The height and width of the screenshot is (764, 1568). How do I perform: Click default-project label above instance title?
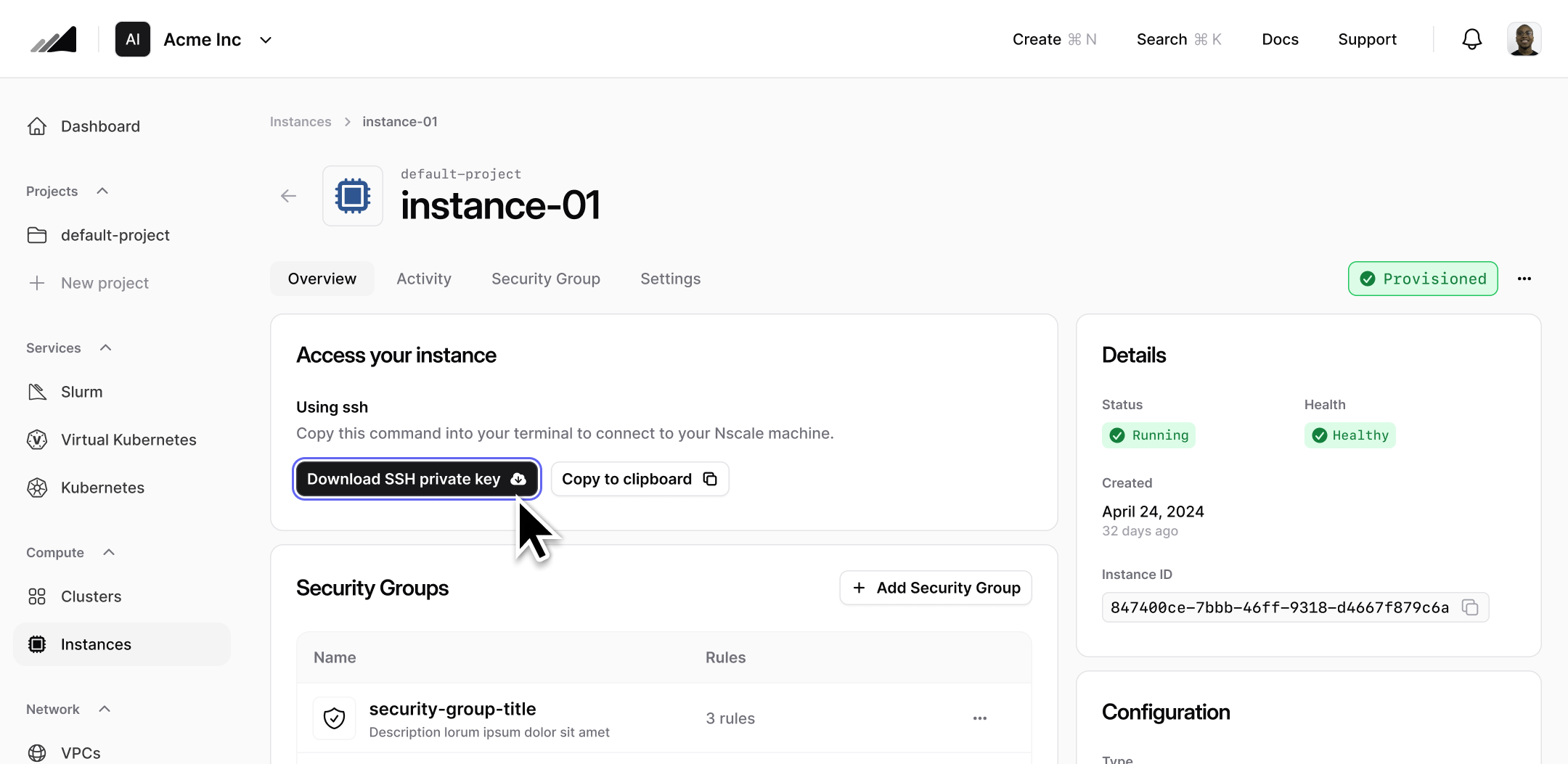461,174
